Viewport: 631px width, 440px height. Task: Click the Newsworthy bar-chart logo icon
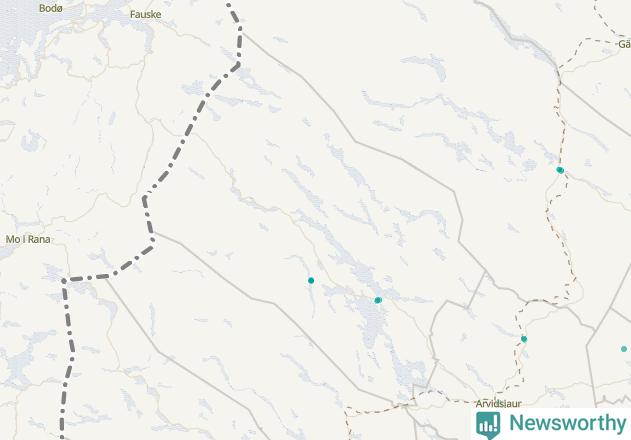488,425
